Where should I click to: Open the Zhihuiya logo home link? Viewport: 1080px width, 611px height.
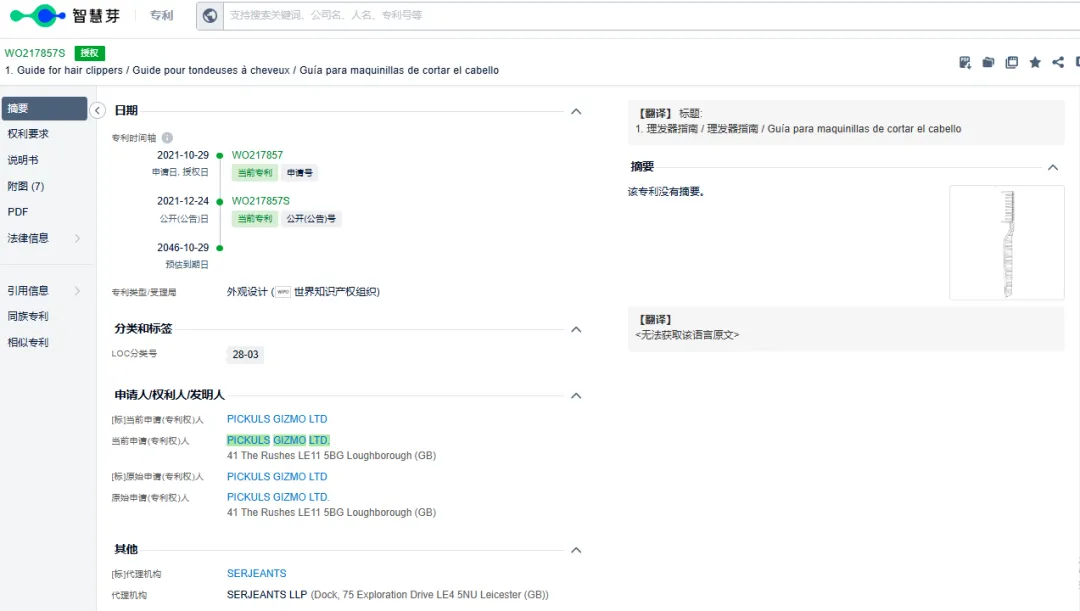[65, 15]
